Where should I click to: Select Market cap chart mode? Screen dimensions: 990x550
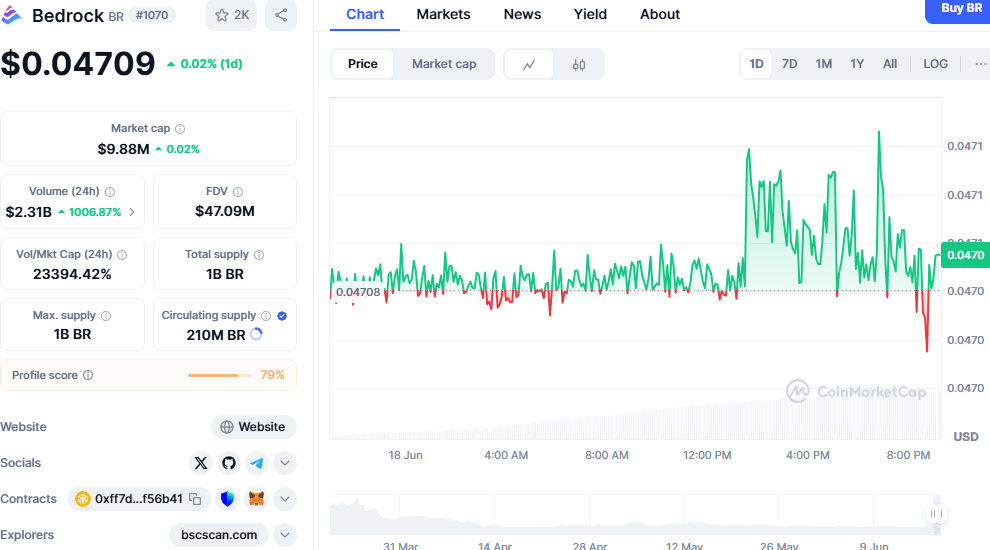coord(444,64)
